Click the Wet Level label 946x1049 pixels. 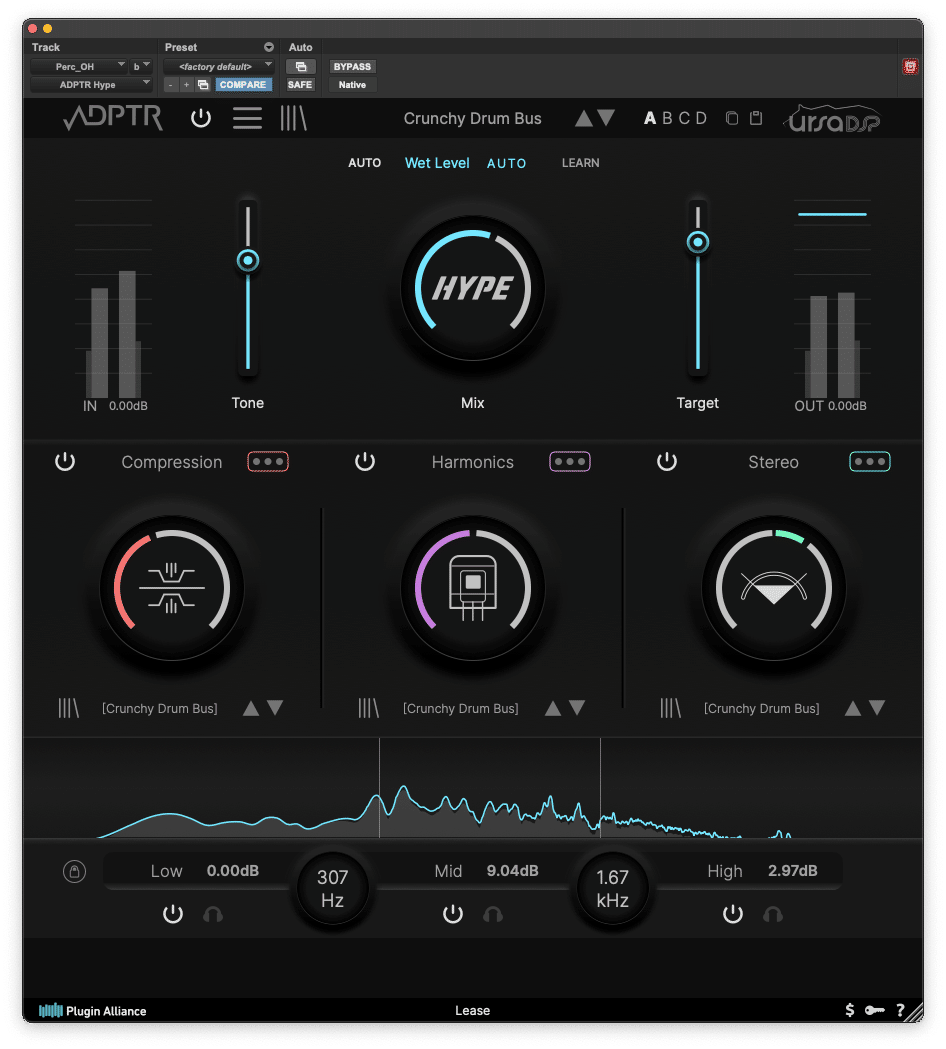[437, 163]
